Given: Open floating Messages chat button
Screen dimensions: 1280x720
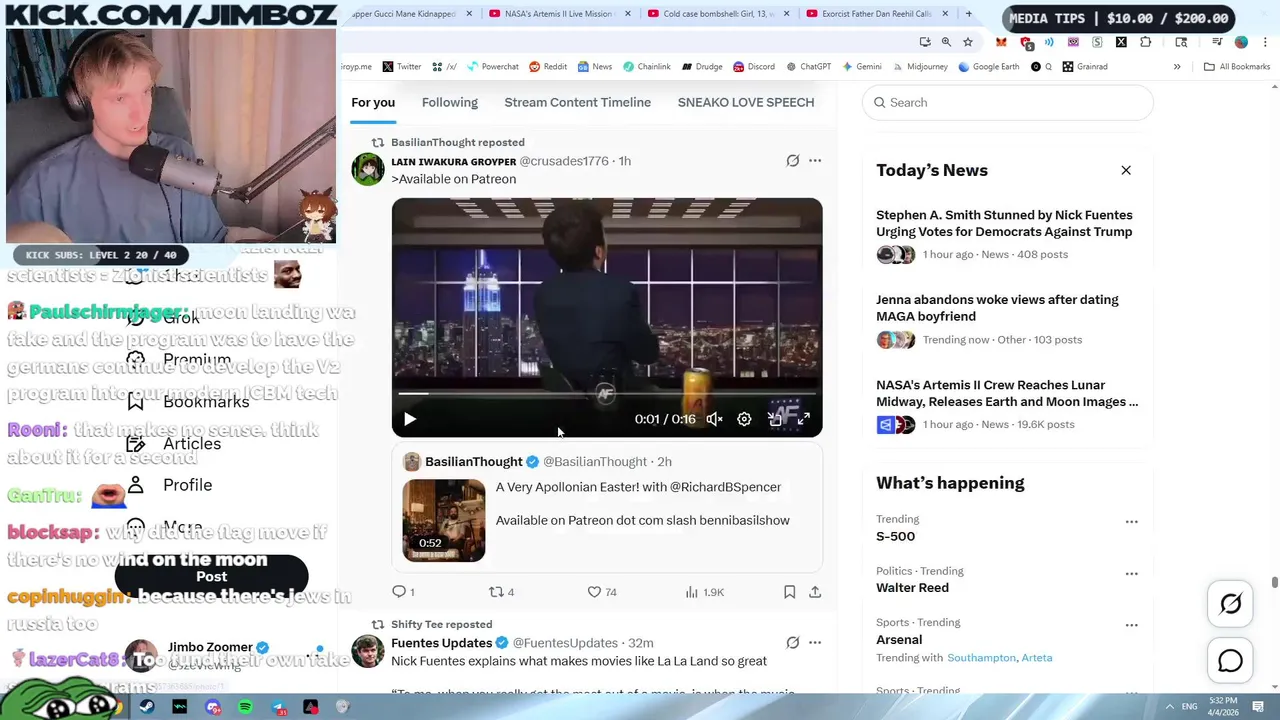Looking at the screenshot, I should pos(1231,661).
